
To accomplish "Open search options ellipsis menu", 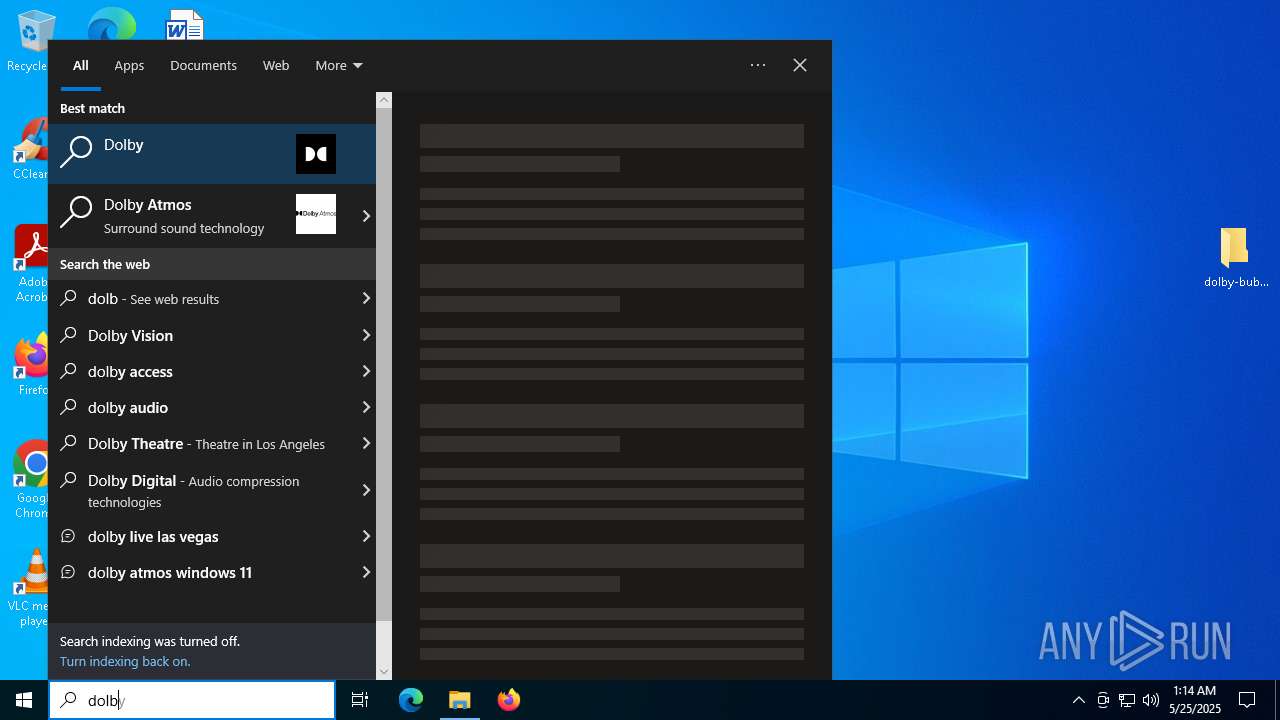I will (758, 65).
